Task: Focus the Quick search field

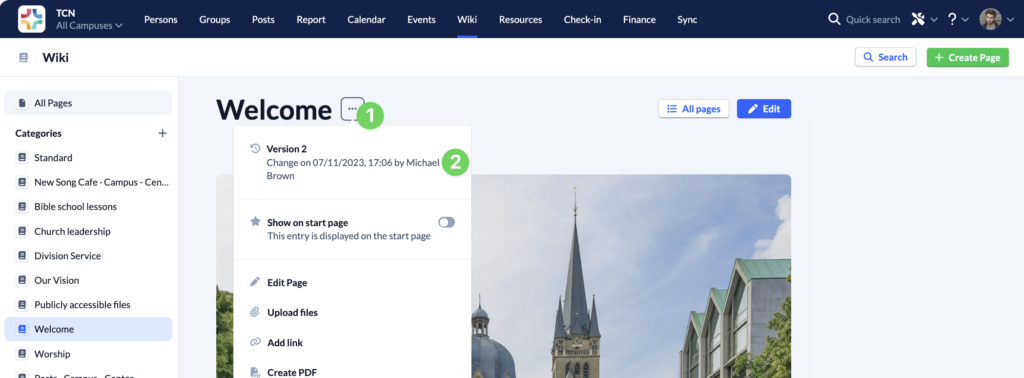Action: click(x=872, y=20)
